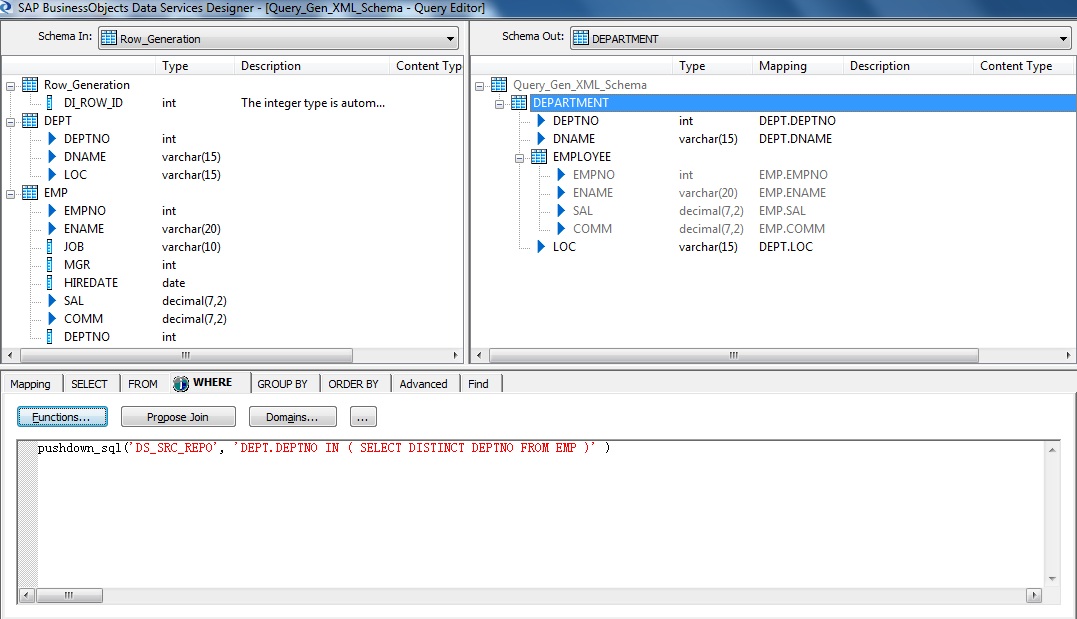Click the arrow icon beside DNAME in DEPT input table
Viewport: 1077px width, 619px height.
(x=52, y=157)
